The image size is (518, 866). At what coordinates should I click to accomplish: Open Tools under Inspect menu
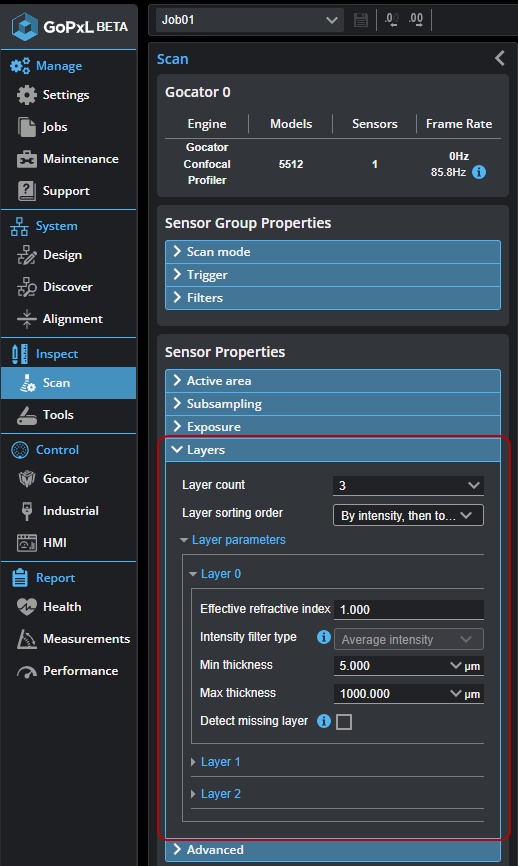[46, 415]
